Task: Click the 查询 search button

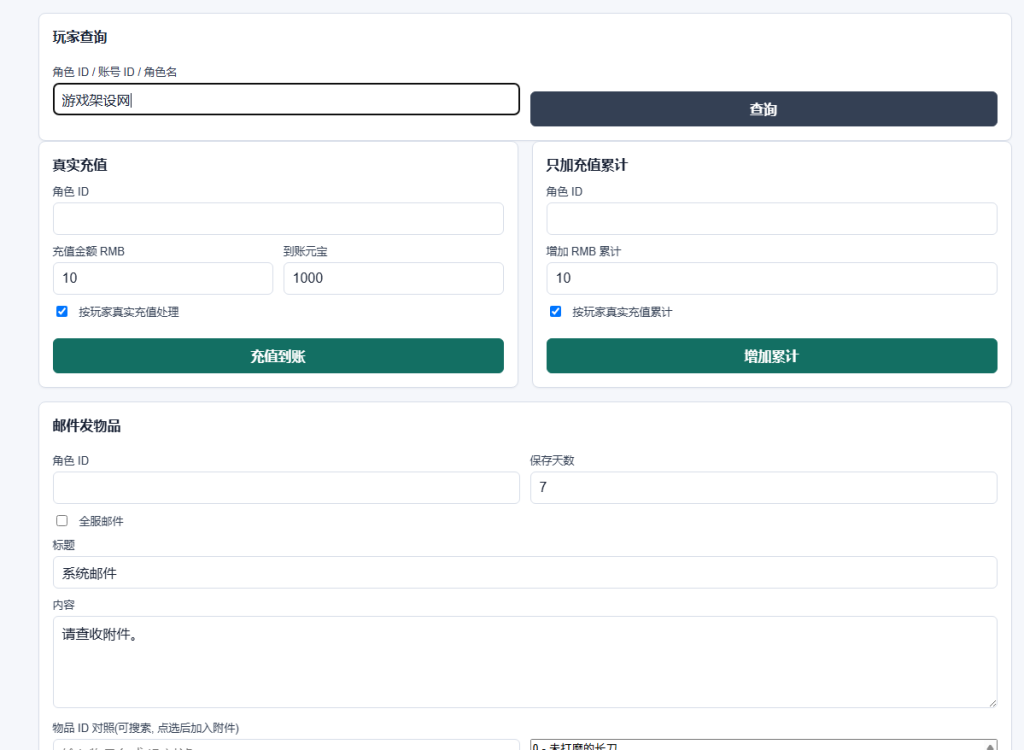Action: pos(763,109)
